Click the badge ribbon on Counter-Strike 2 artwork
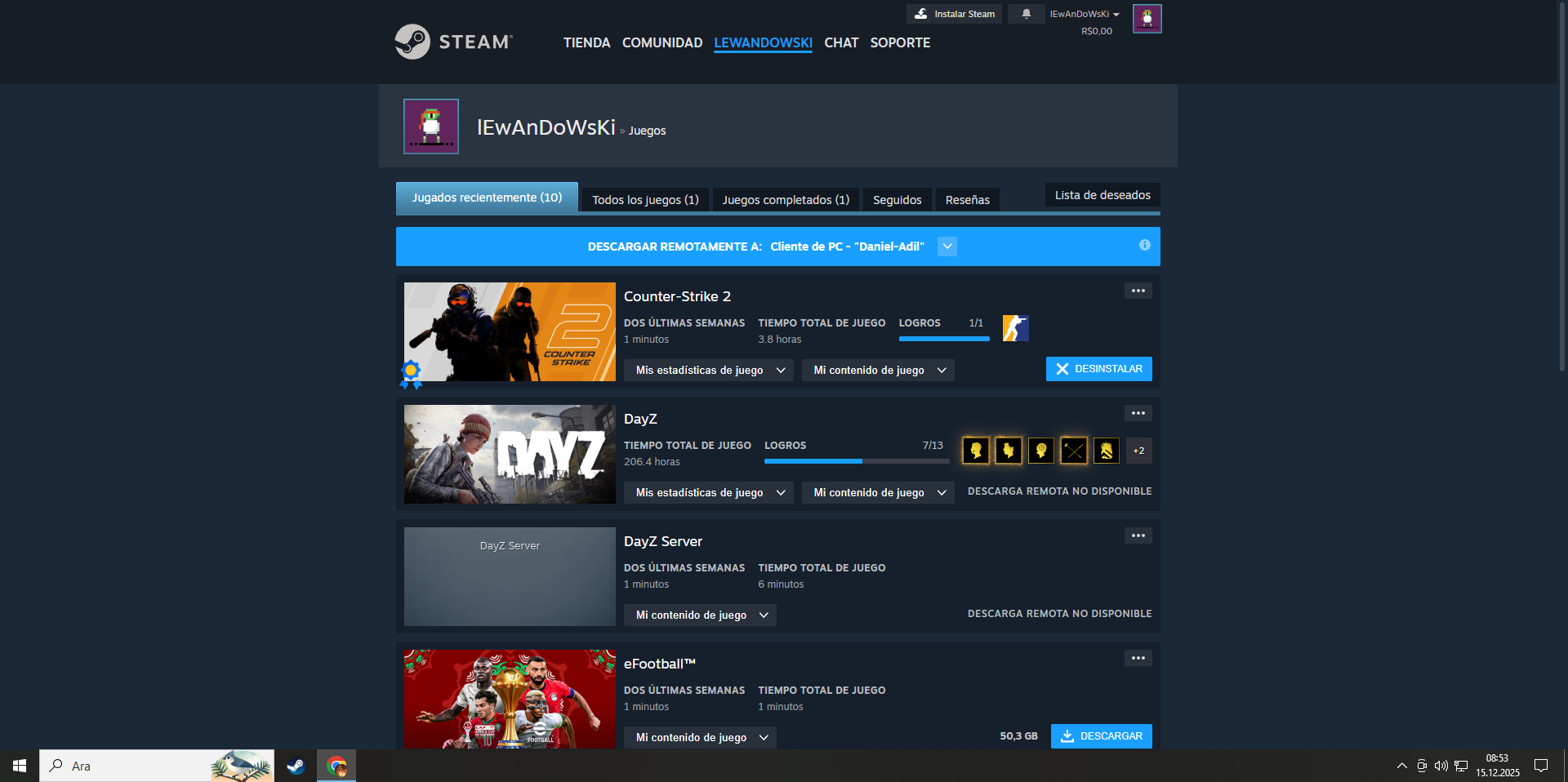Screen dimensions: 1568x782 pos(411,374)
